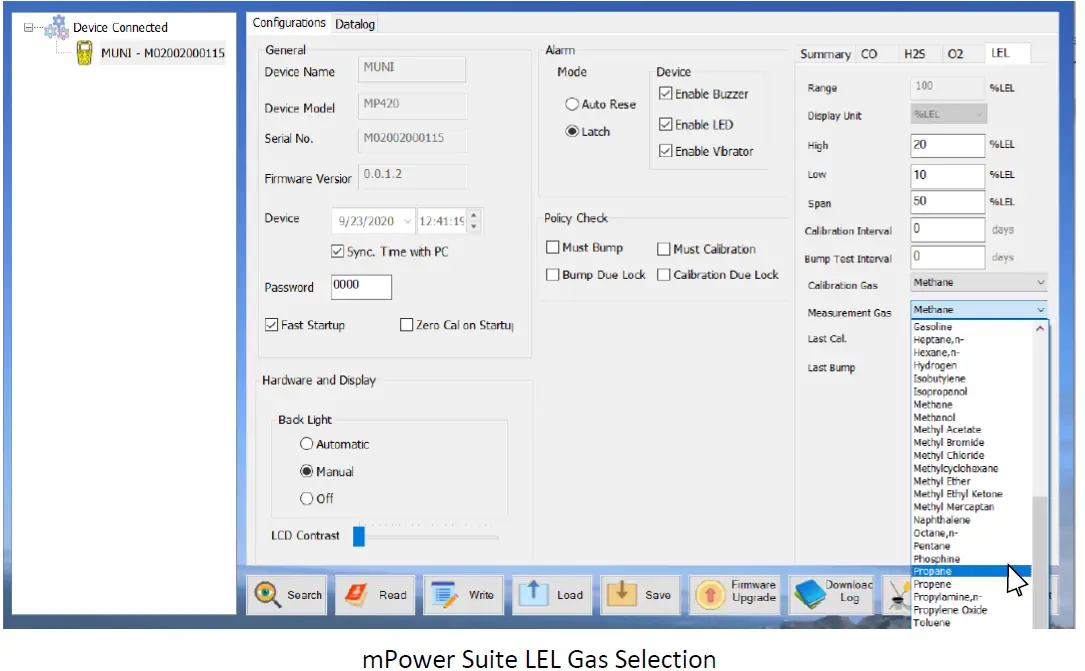Click the Download Log book icon

[x=808, y=595]
